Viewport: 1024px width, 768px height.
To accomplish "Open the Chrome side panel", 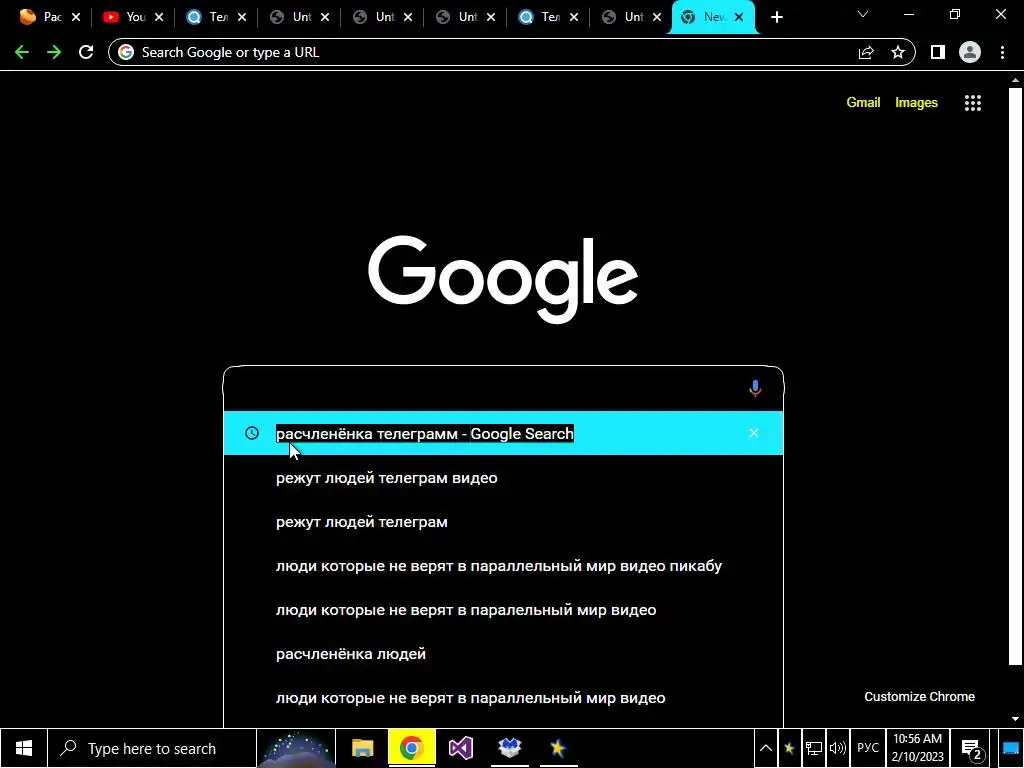I will click(938, 52).
